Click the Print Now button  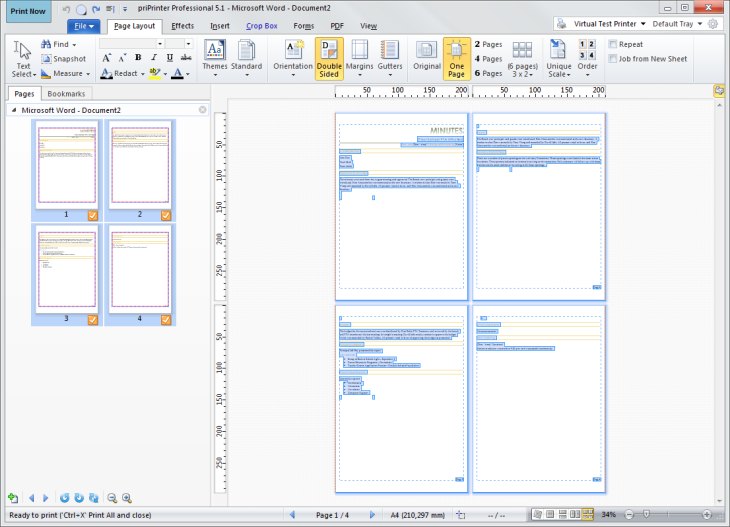click(x=28, y=11)
